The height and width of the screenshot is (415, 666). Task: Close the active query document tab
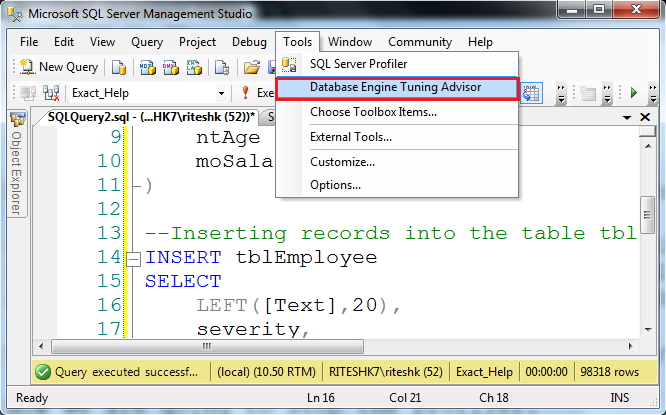click(x=645, y=117)
